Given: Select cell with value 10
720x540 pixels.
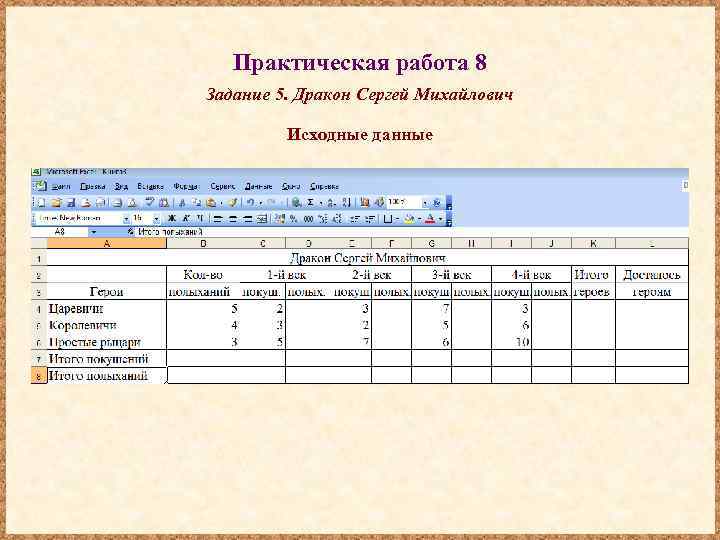Looking at the screenshot, I should point(511,342).
